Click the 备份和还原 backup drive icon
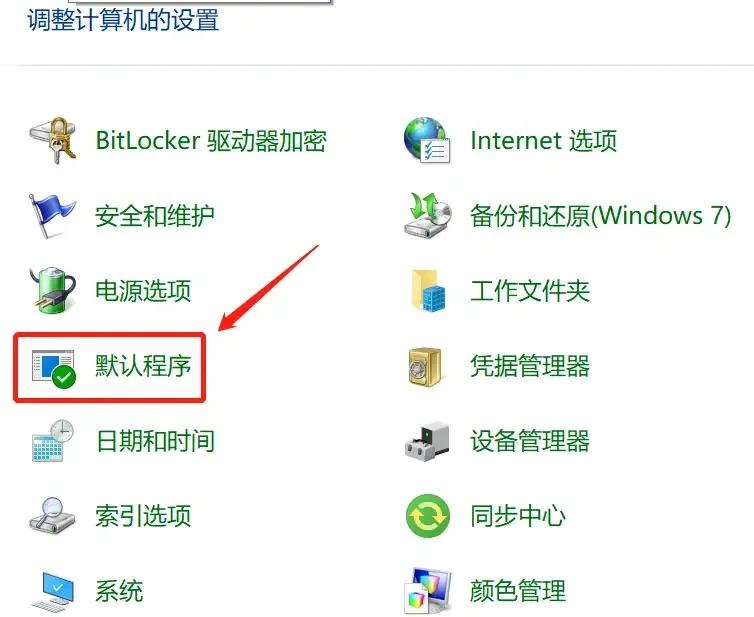The height and width of the screenshot is (617, 754). 428,215
